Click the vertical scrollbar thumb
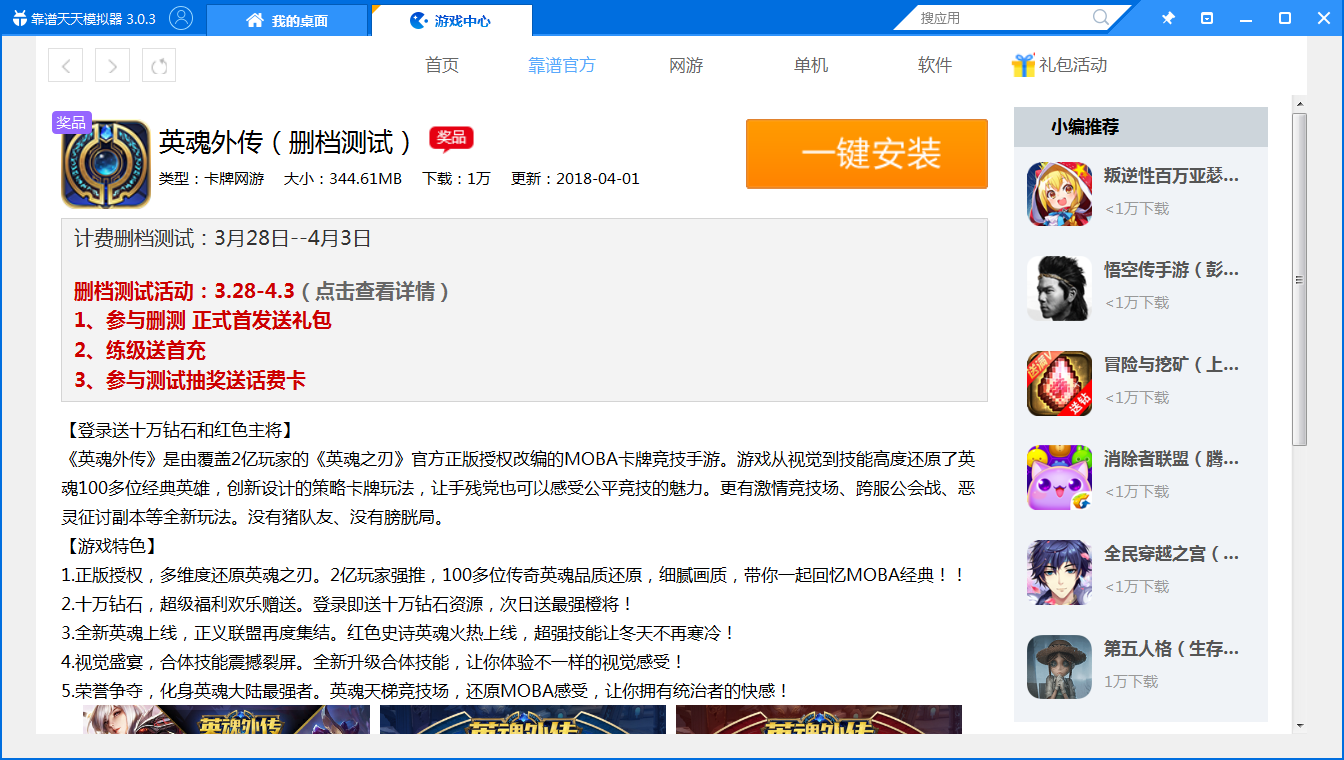Screen dimensions: 1344x760 [x=1300, y=279]
